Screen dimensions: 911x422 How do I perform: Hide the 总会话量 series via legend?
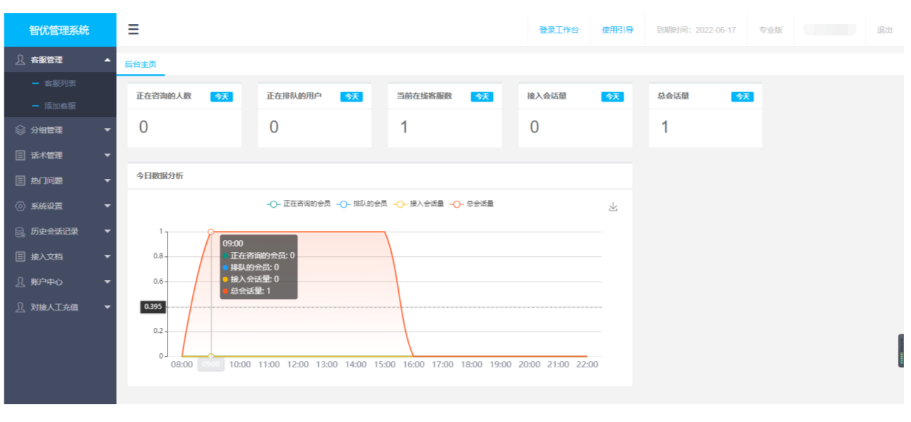471,203
